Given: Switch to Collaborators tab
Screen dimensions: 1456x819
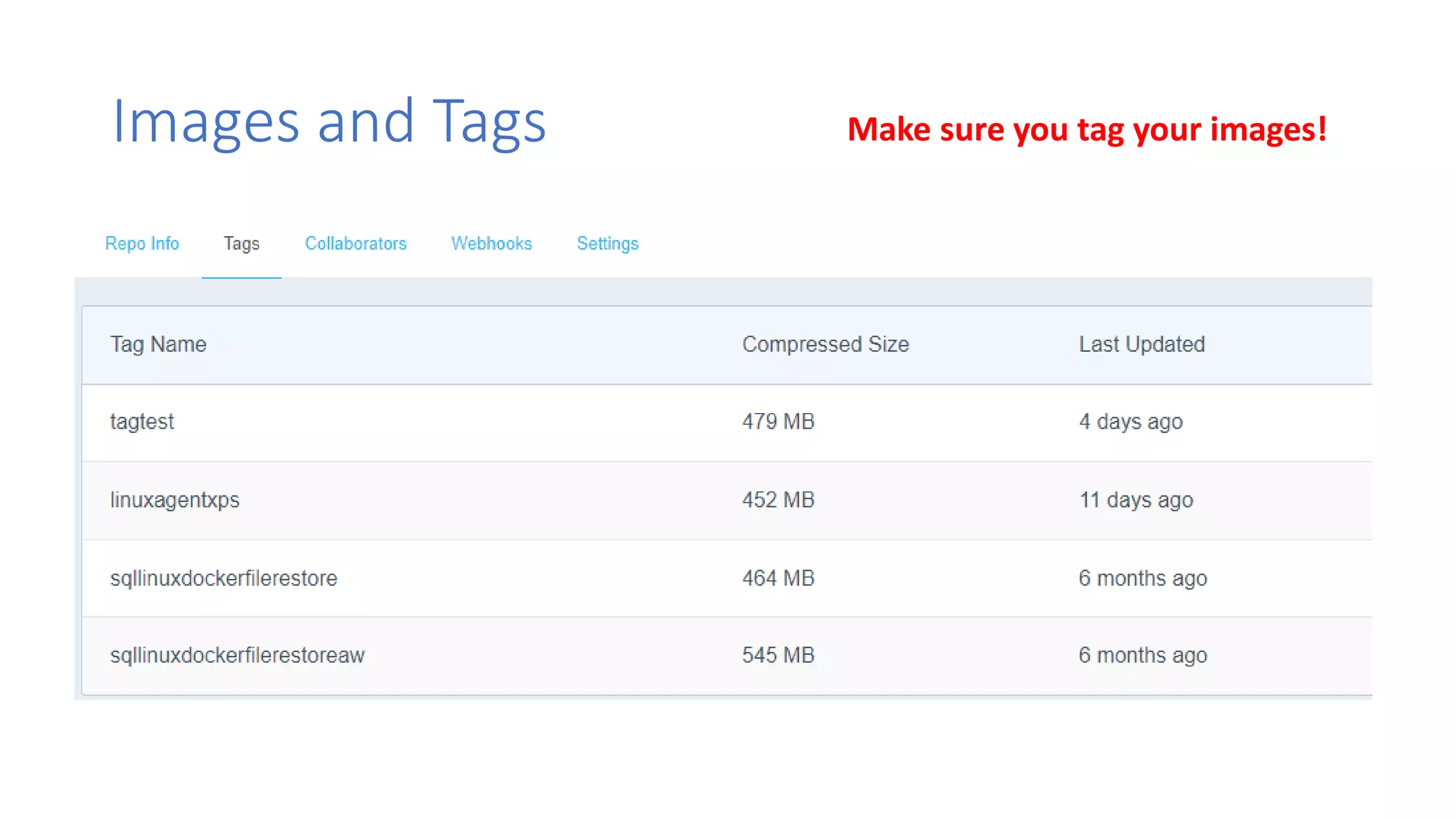Looking at the screenshot, I should 355,243.
